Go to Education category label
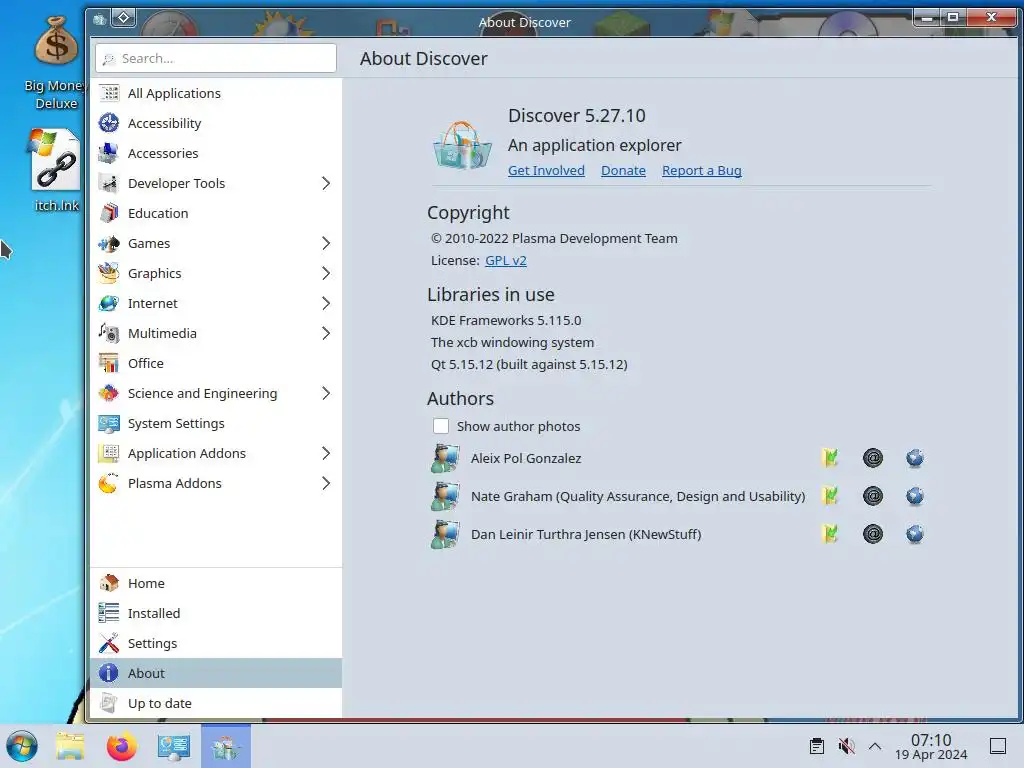 (x=158, y=214)
